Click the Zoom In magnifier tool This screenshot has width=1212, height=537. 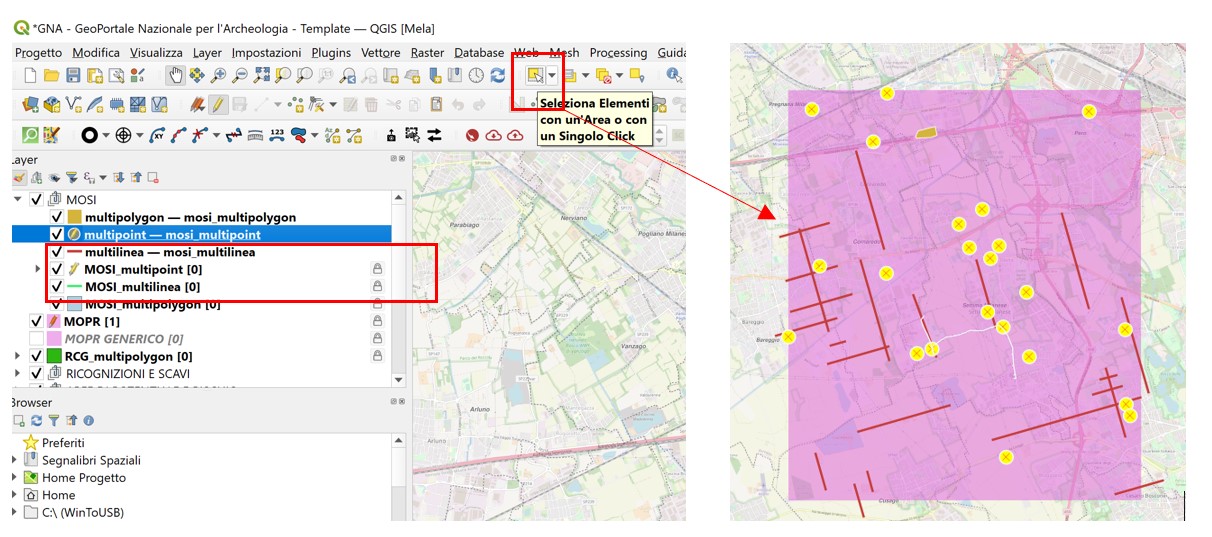click(218, 75)
